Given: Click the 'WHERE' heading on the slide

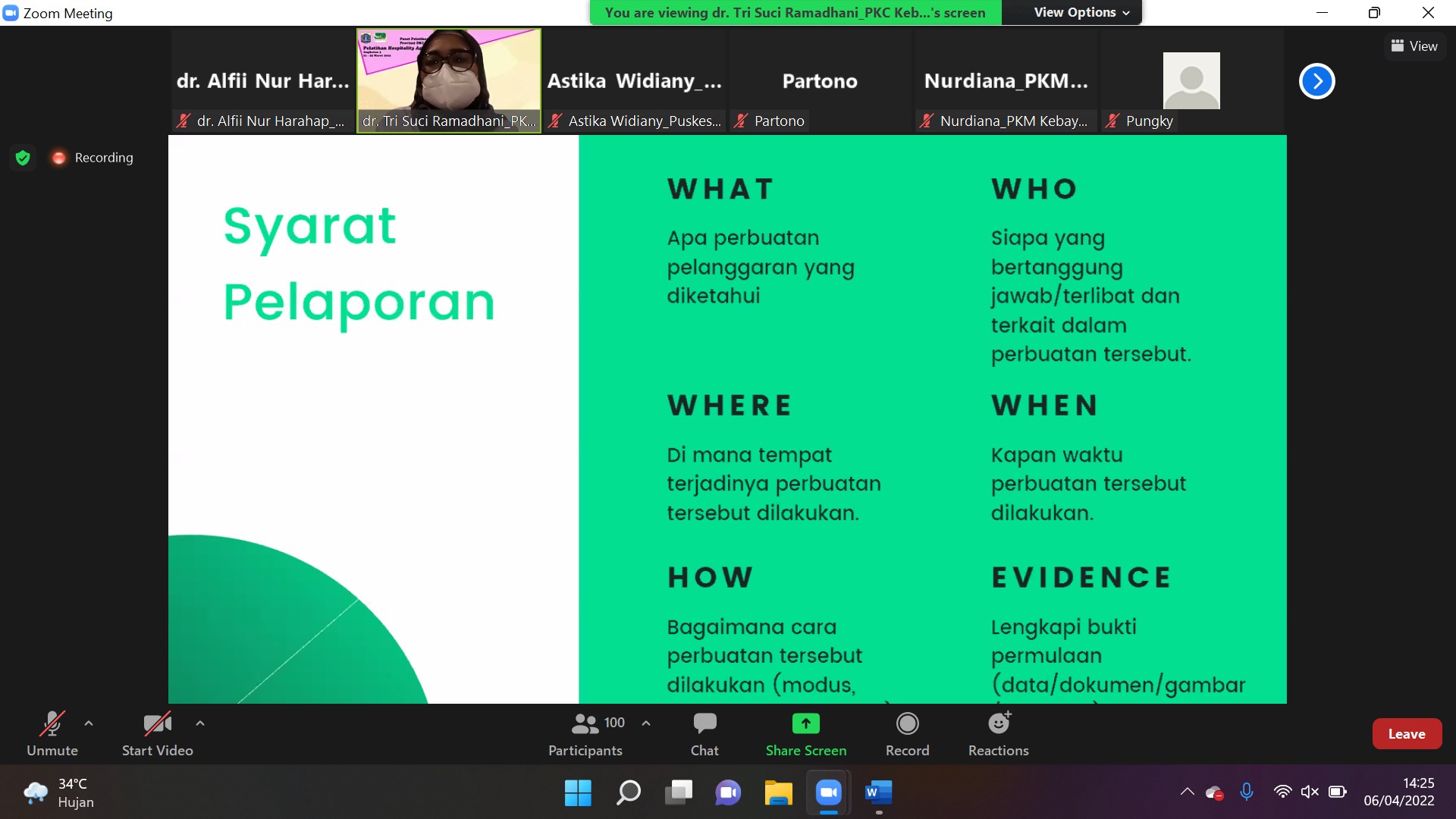Looking at the screenshot, I should tap(730, 406).
